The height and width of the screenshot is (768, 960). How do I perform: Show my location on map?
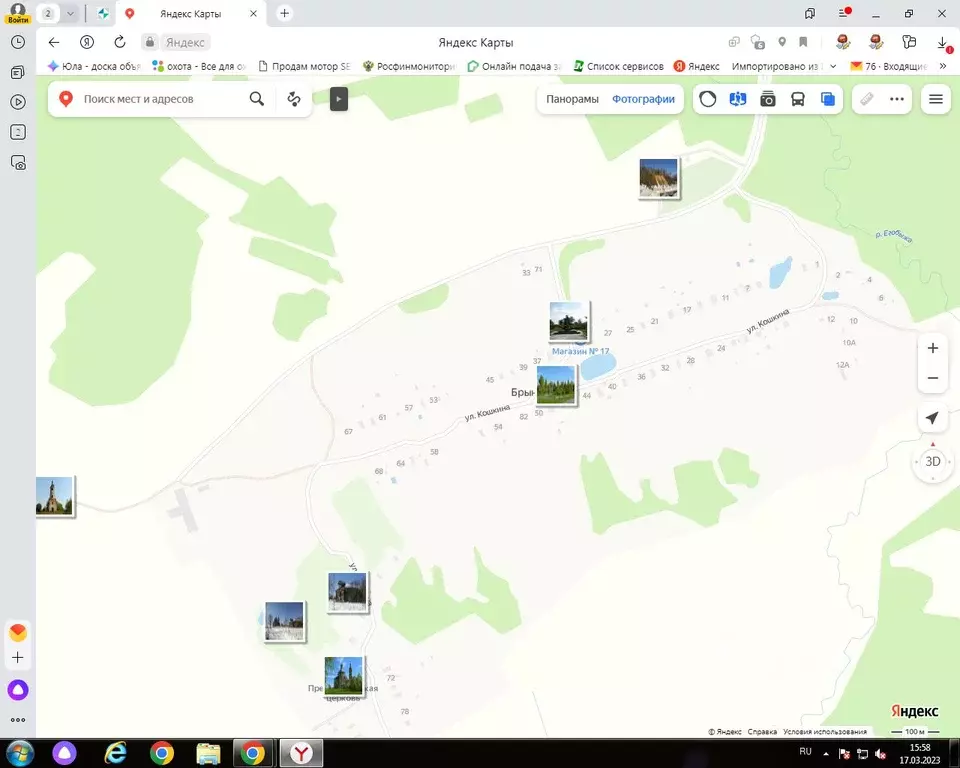click(x=932, y=418)
